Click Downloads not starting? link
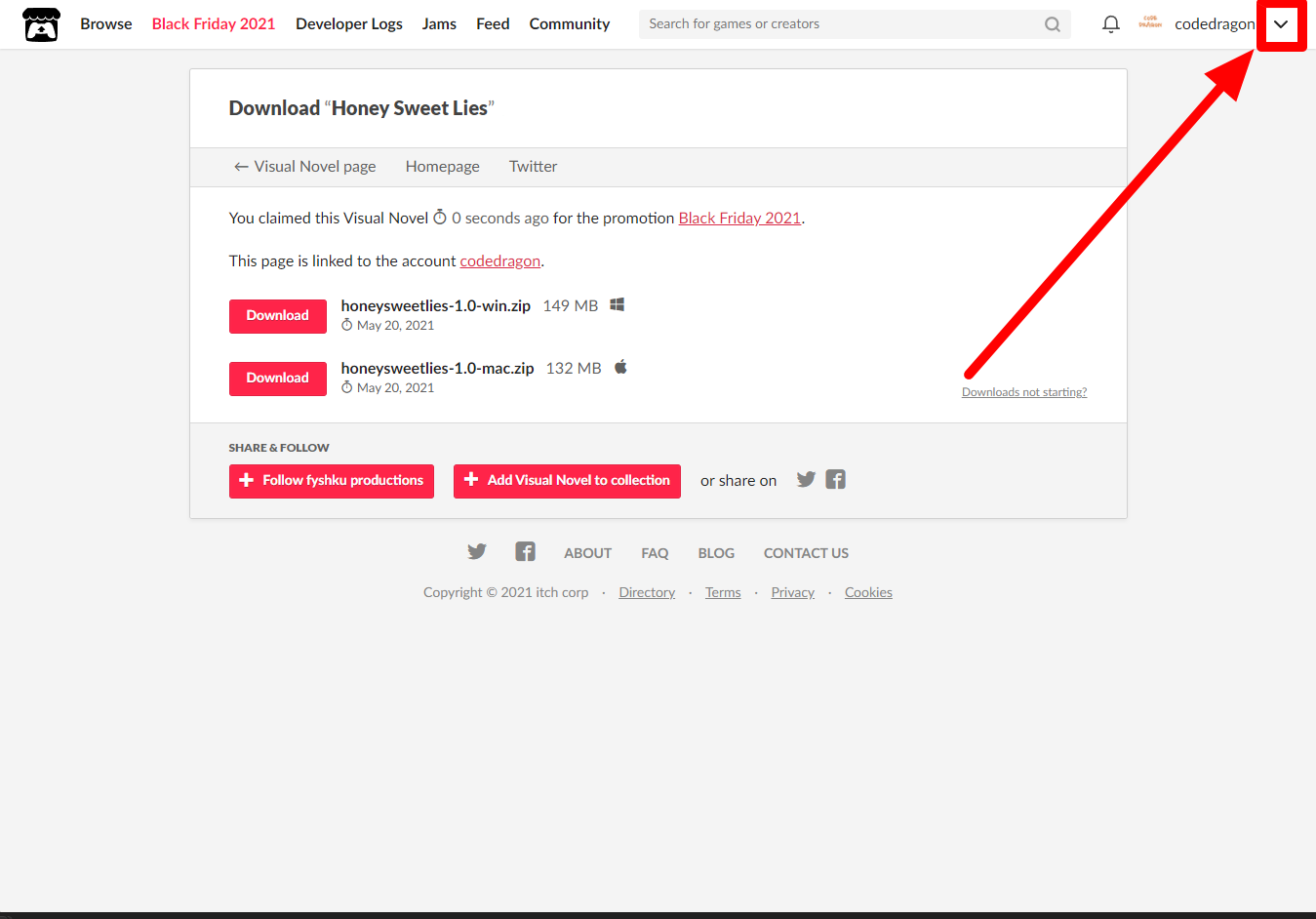The width and height of the screenshot is (1316, 919). [x=1024, y=392]
